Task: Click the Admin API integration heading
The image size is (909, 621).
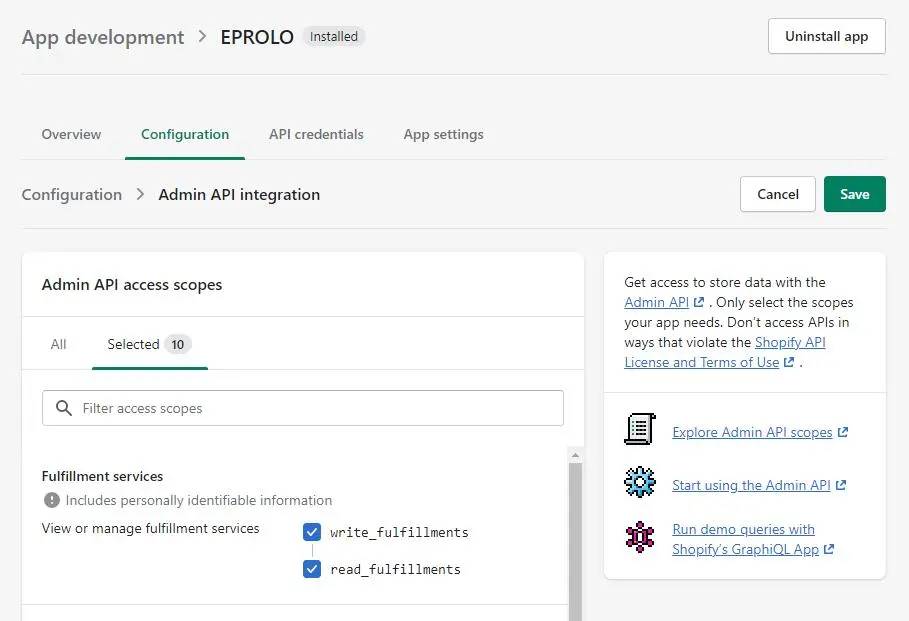Action: (239, 194)
